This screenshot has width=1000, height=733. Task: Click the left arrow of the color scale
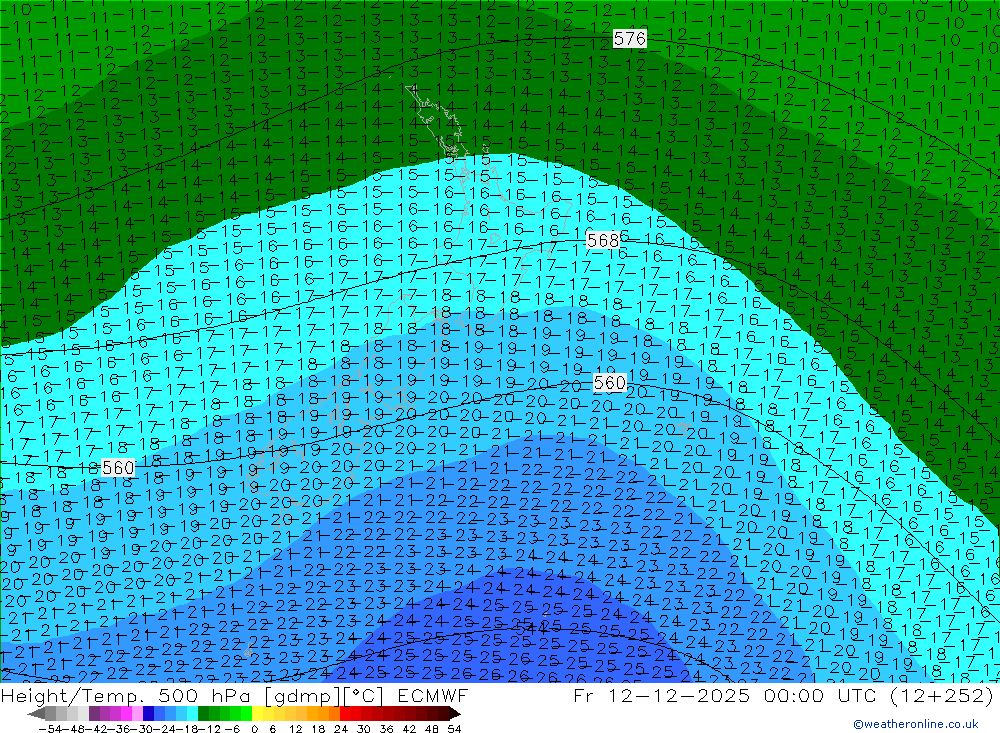coord(35,714)
